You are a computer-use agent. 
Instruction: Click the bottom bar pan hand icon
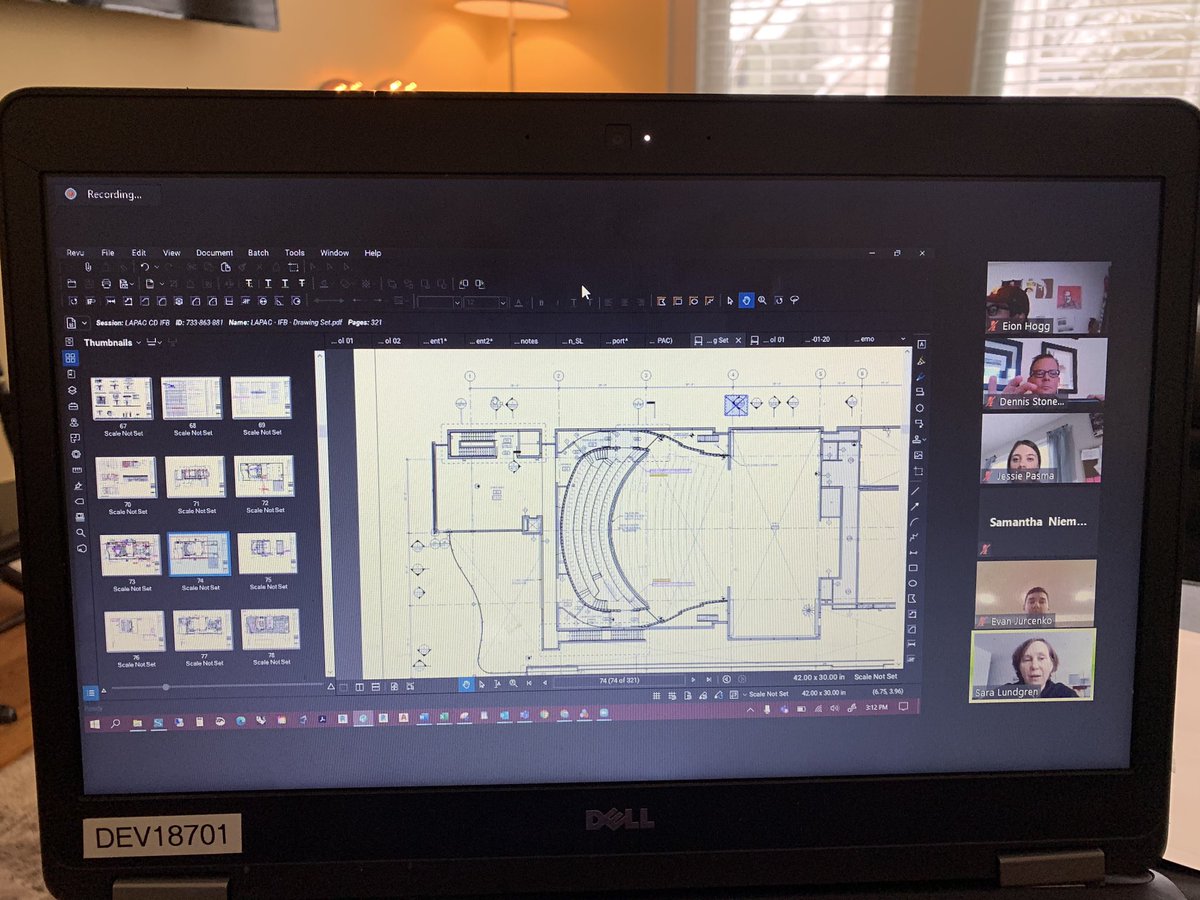click(x=466, y=684)
